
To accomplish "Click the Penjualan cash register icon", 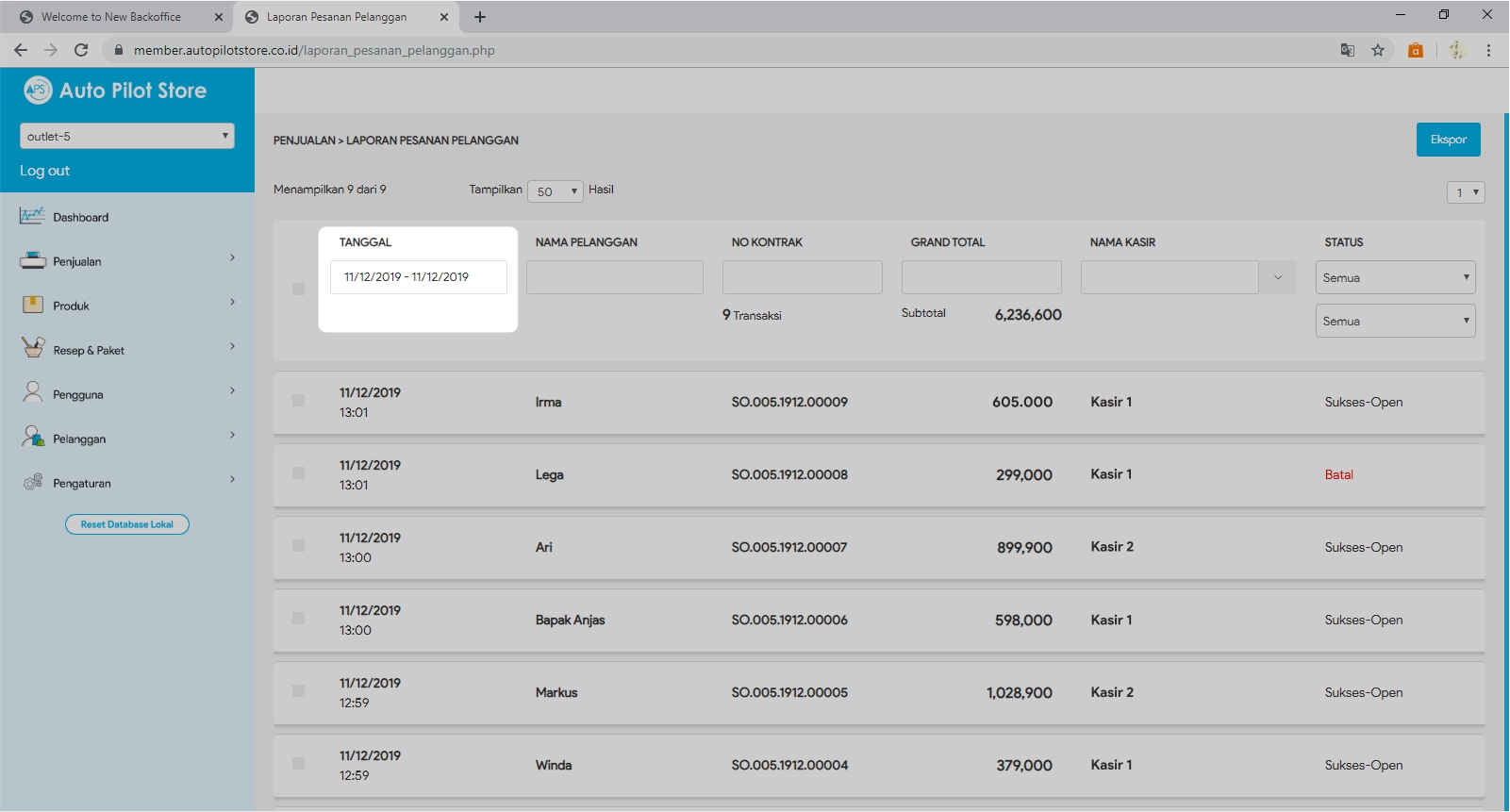I will pos(32,260).
